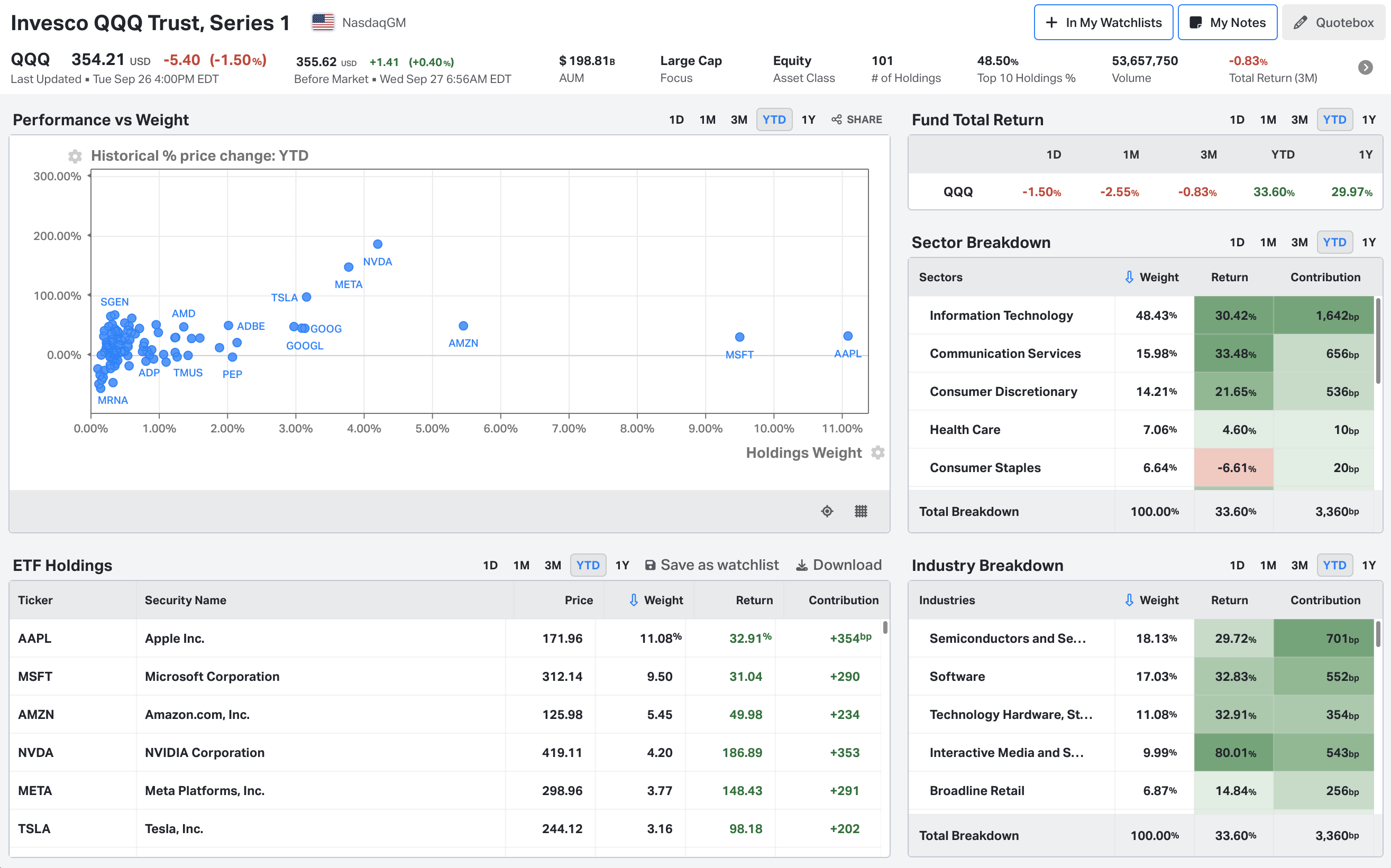Click the Sector Breakdown scrollbar
The image size is (1391, 868).
[1378, 341]
